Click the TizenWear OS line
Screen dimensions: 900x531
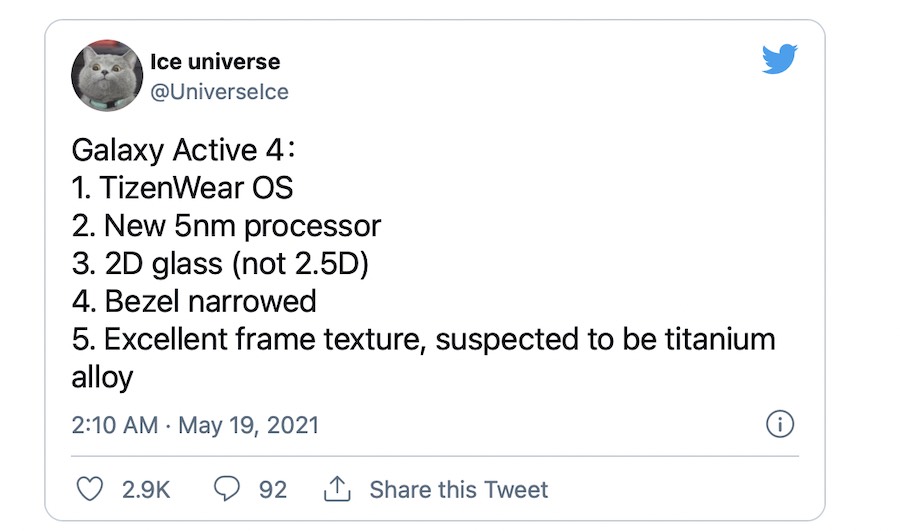click(183, 189)
